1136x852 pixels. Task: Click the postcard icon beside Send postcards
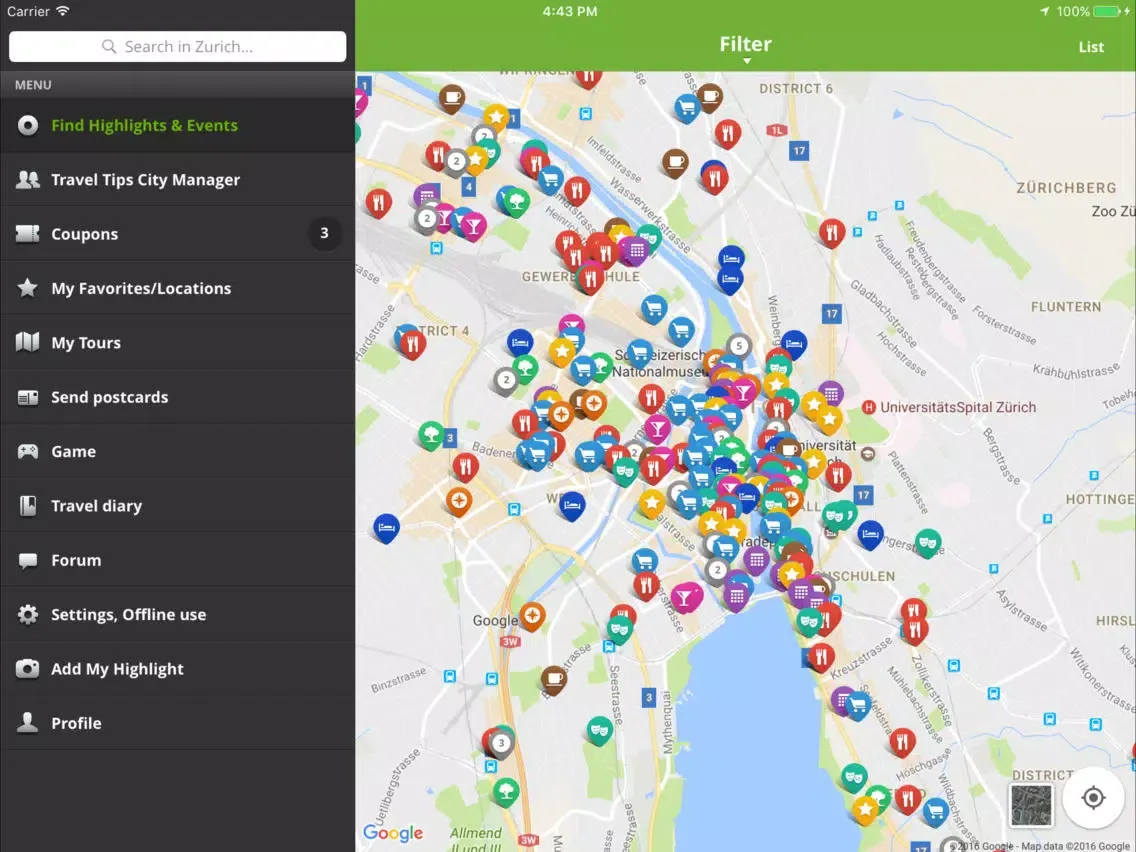[x=28, y=397]
